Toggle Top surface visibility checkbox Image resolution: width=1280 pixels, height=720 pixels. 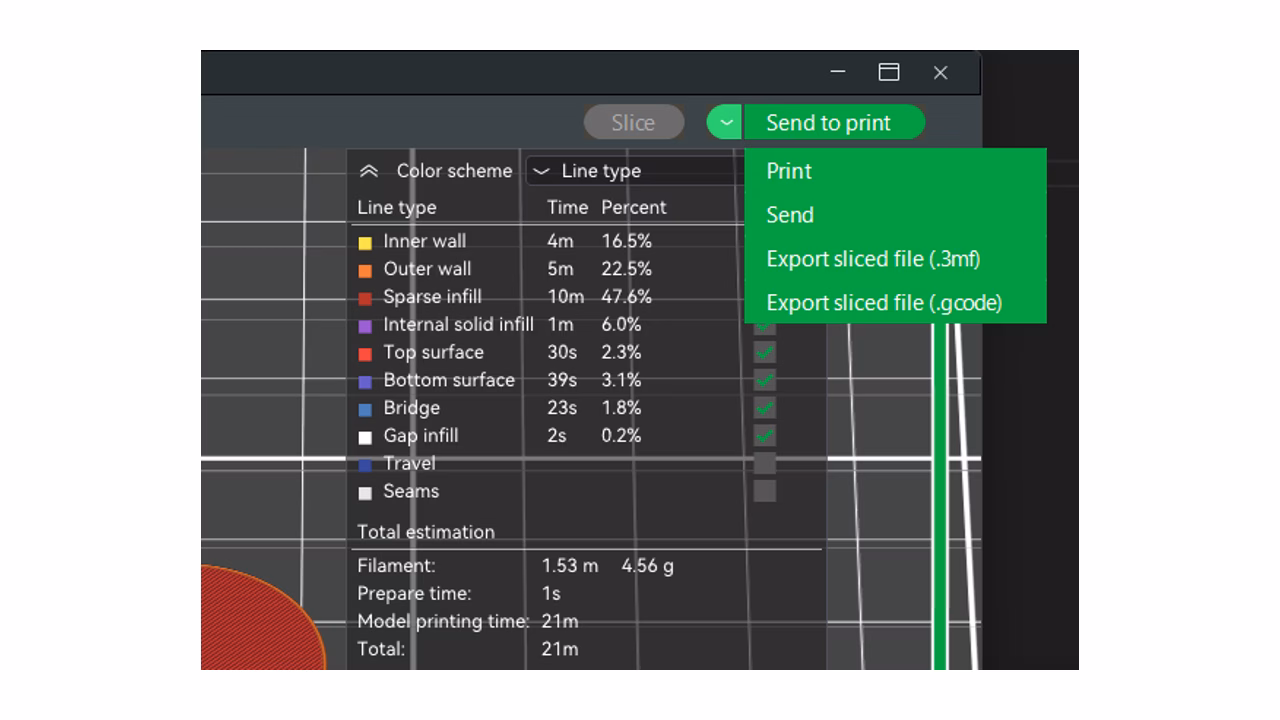tap(764, 352)
